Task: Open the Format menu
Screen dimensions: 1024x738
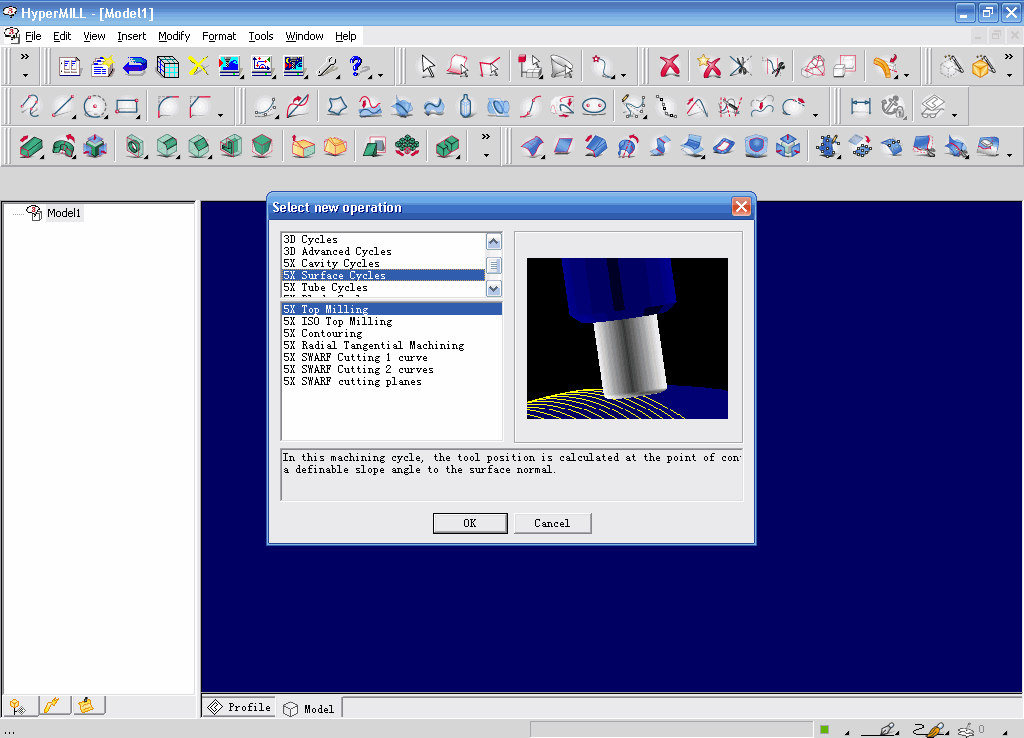Action: point(219,36)
